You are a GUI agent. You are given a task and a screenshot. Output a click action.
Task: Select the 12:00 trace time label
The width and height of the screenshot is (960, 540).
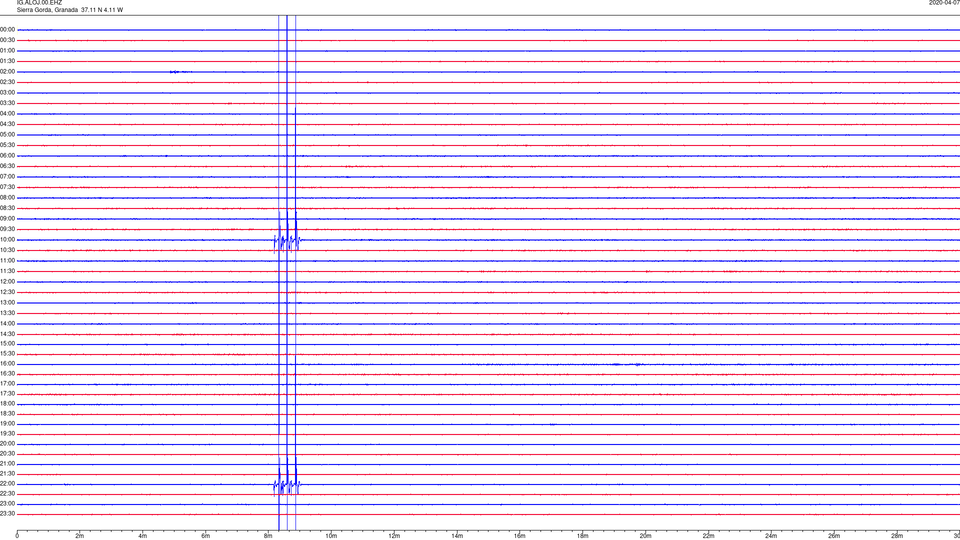(7, 282)
